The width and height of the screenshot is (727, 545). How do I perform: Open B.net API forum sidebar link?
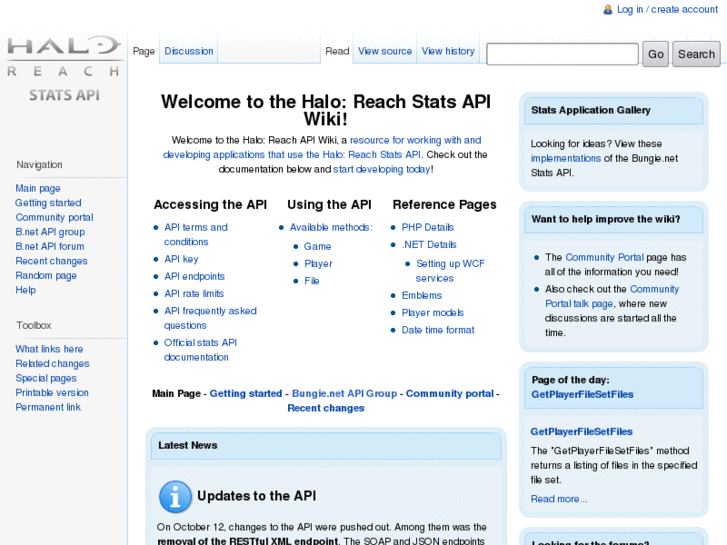(50, 246)
